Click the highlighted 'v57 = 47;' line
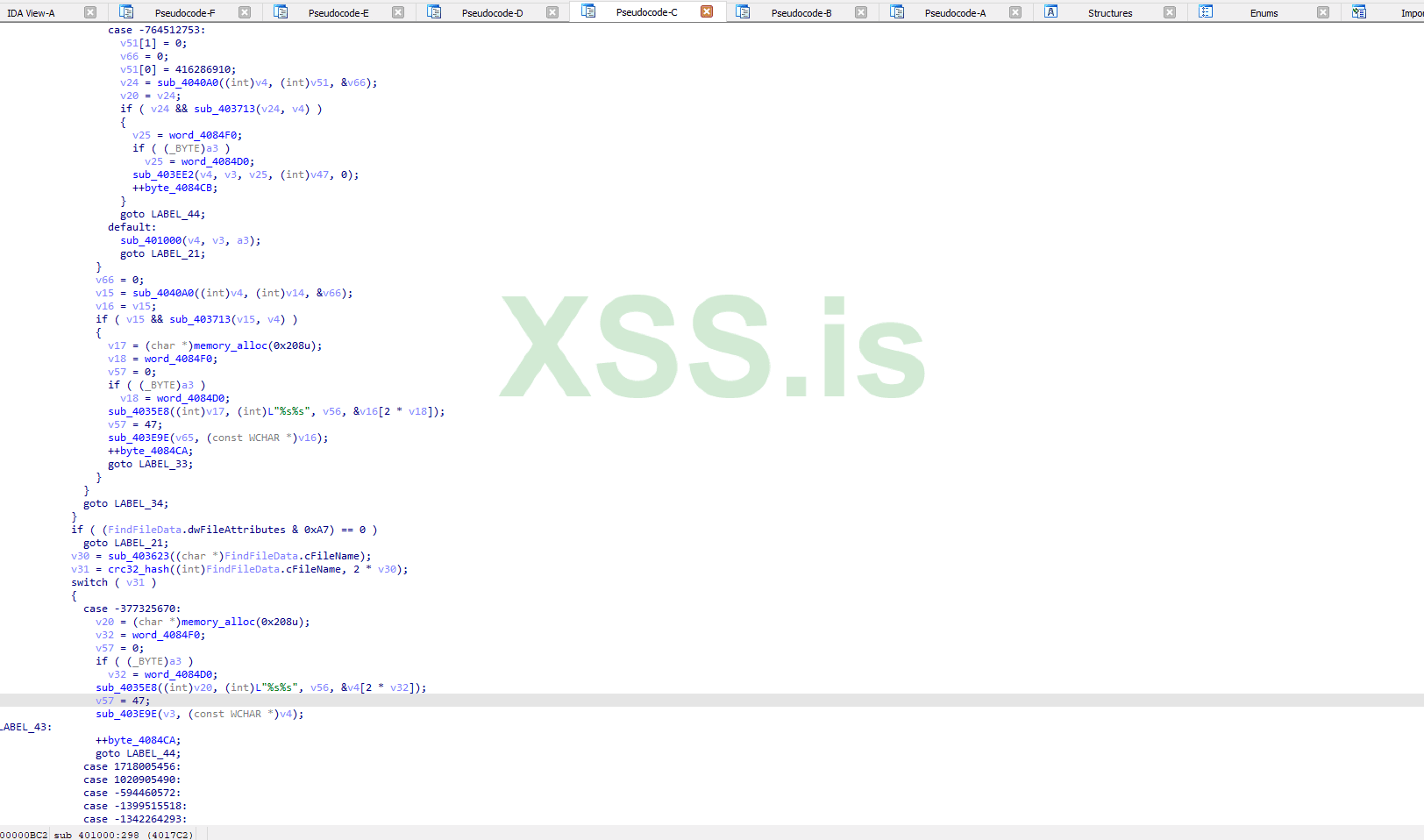 click(123, 701)
